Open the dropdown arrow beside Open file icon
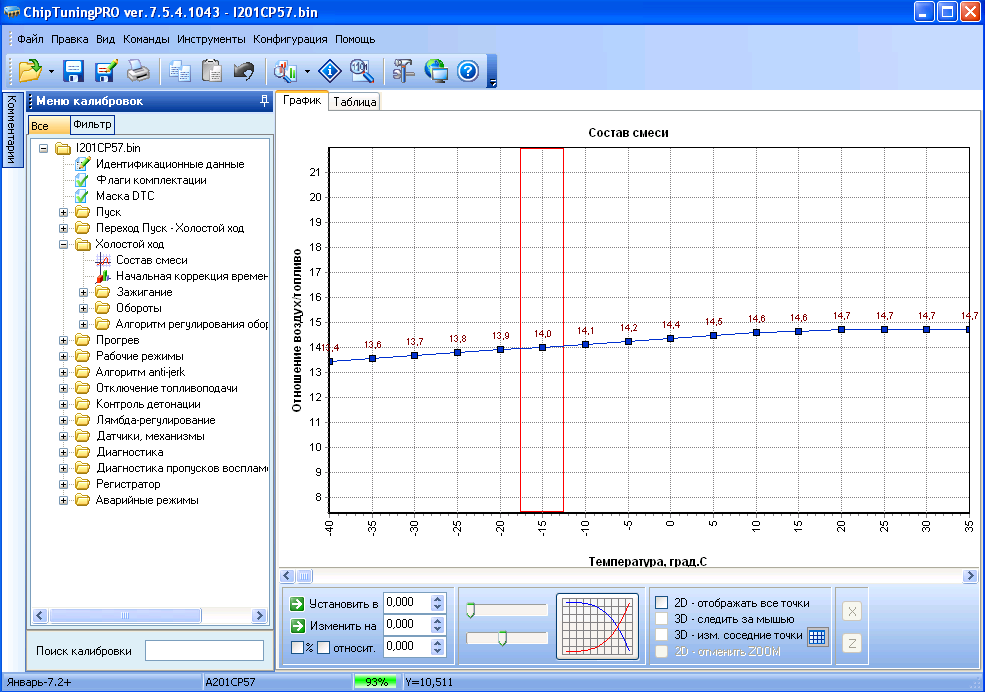The width and height of the screenshot is (985, 692). click(x=50, y=72)
